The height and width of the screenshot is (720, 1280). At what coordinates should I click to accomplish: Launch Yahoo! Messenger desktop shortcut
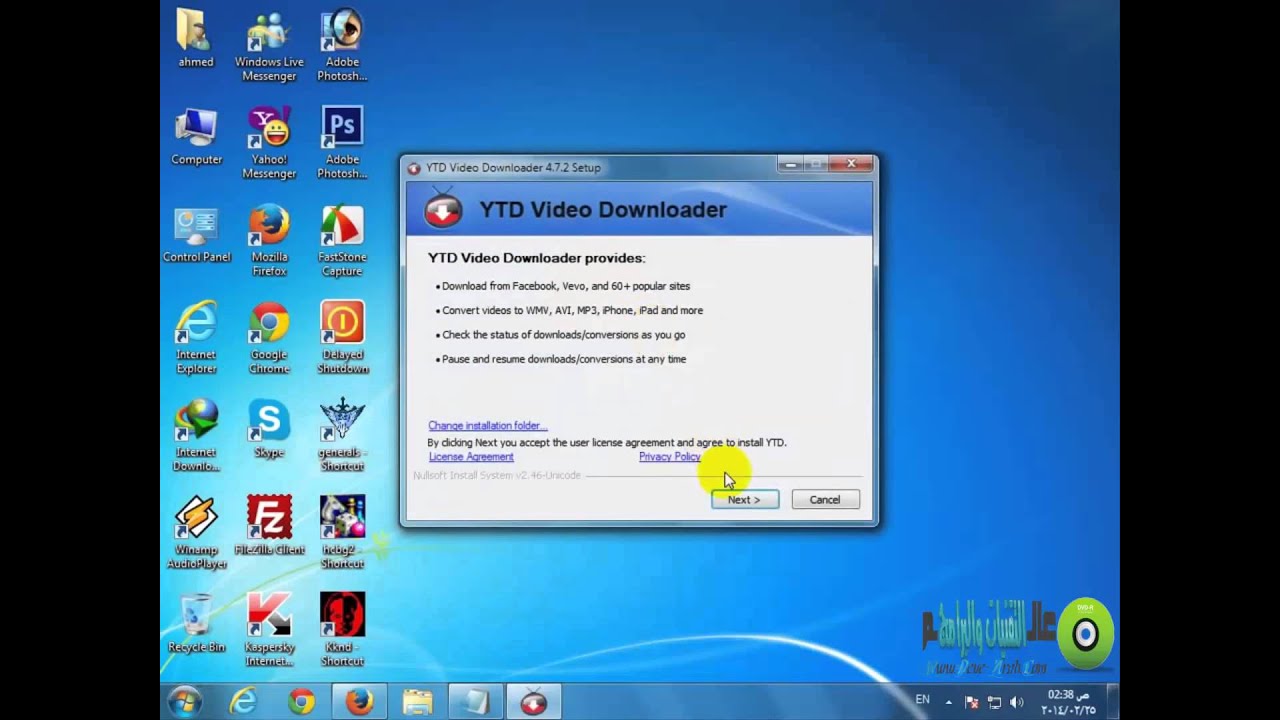click(x=269, y=143)
